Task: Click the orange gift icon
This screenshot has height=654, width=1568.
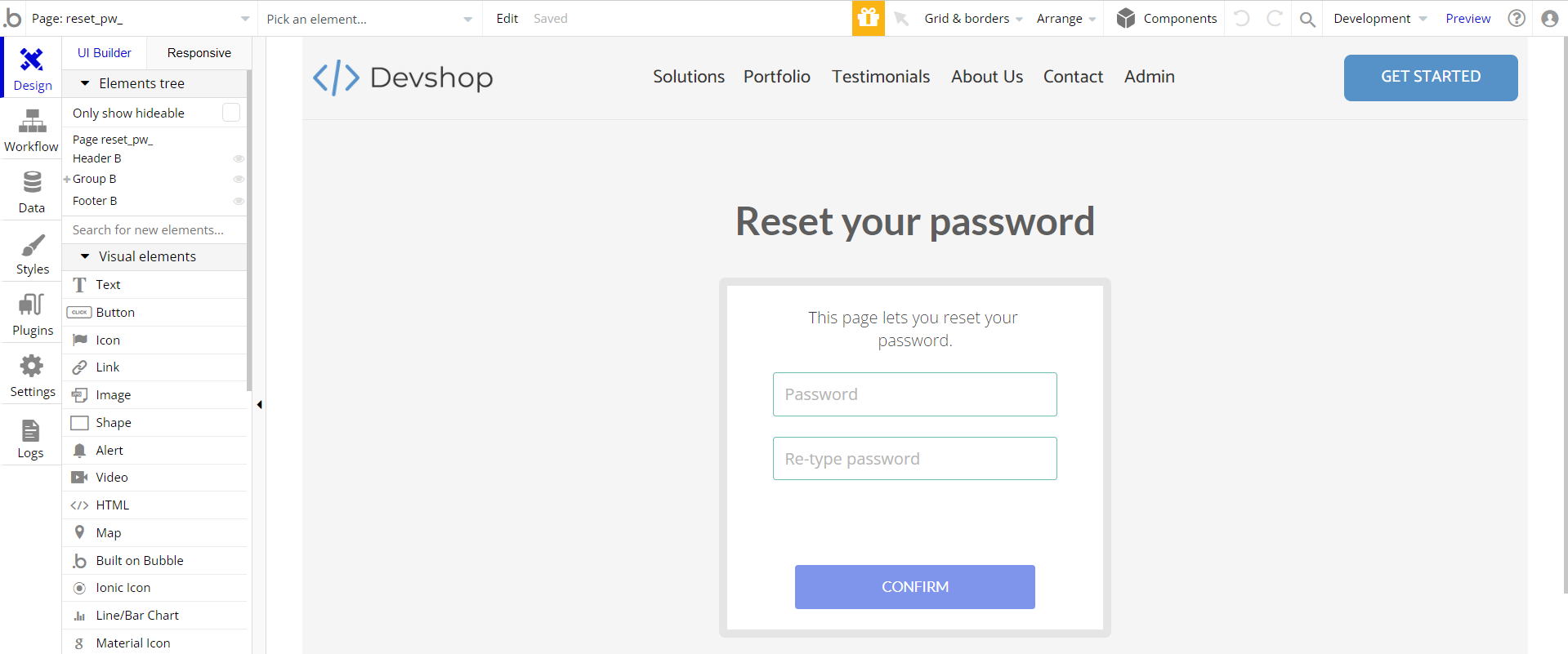Action: coord(868,18)
